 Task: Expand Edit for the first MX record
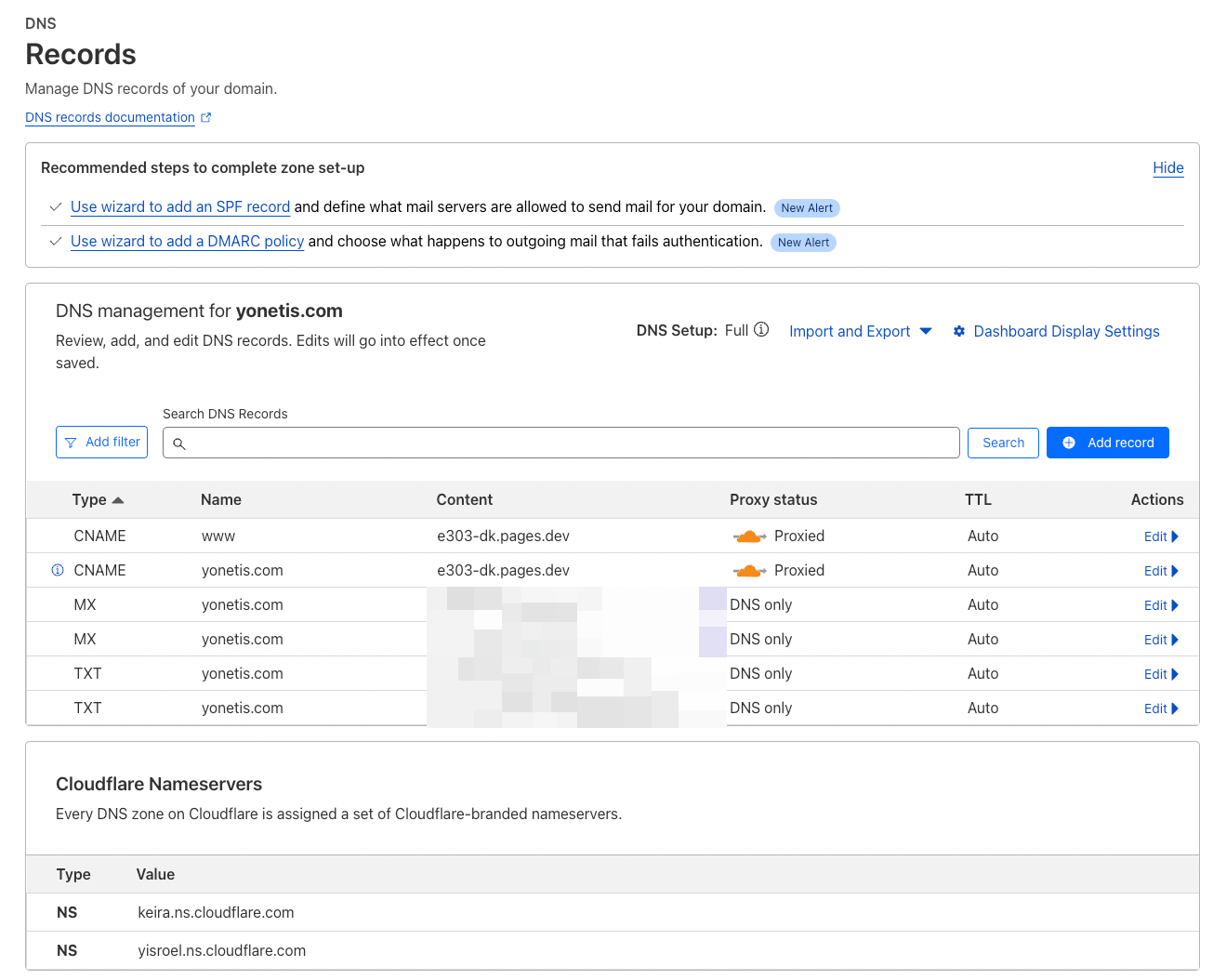[x=1161, y=605]
